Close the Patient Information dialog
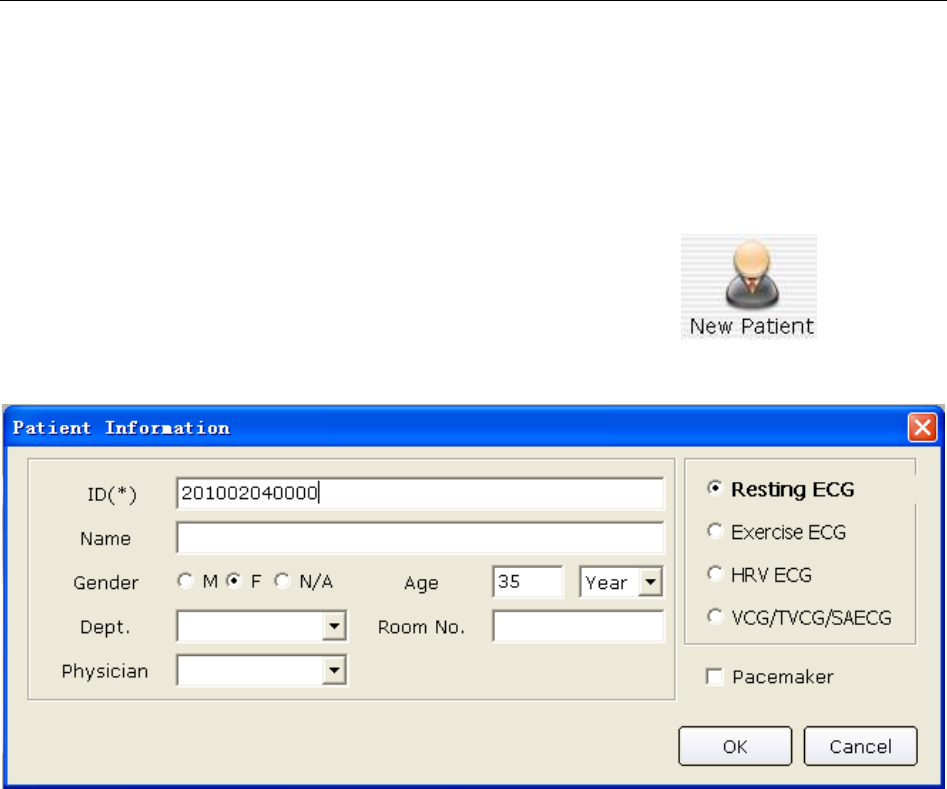Screen dimensions: 947x789 922,427
